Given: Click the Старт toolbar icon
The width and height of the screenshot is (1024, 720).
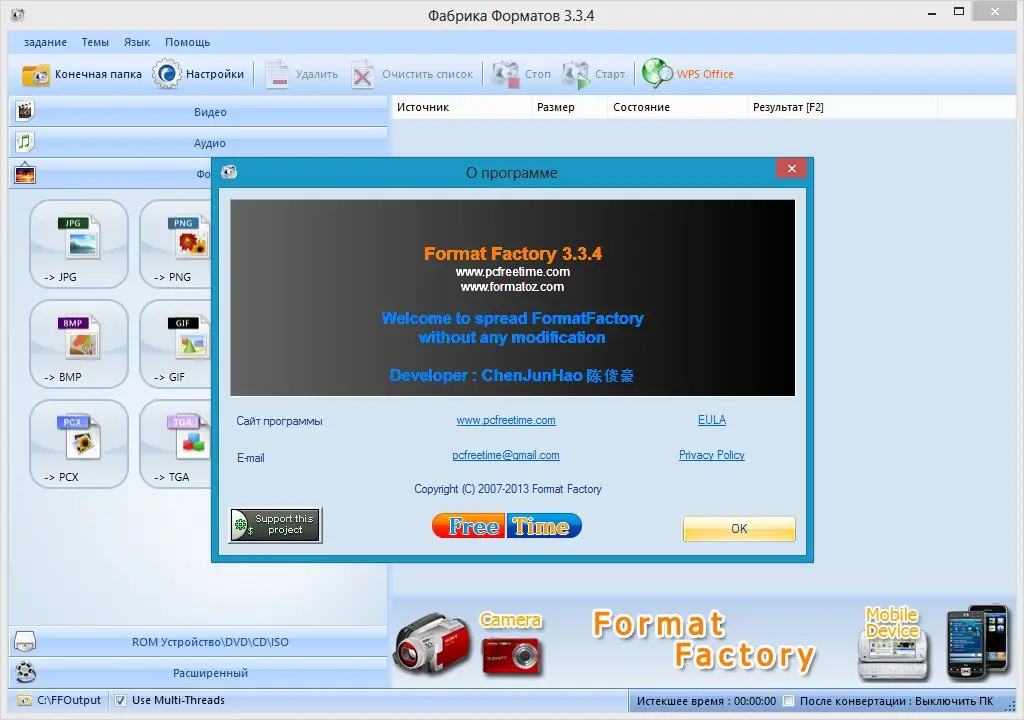Looking at the screenshot, I should [x=576, y=74].
